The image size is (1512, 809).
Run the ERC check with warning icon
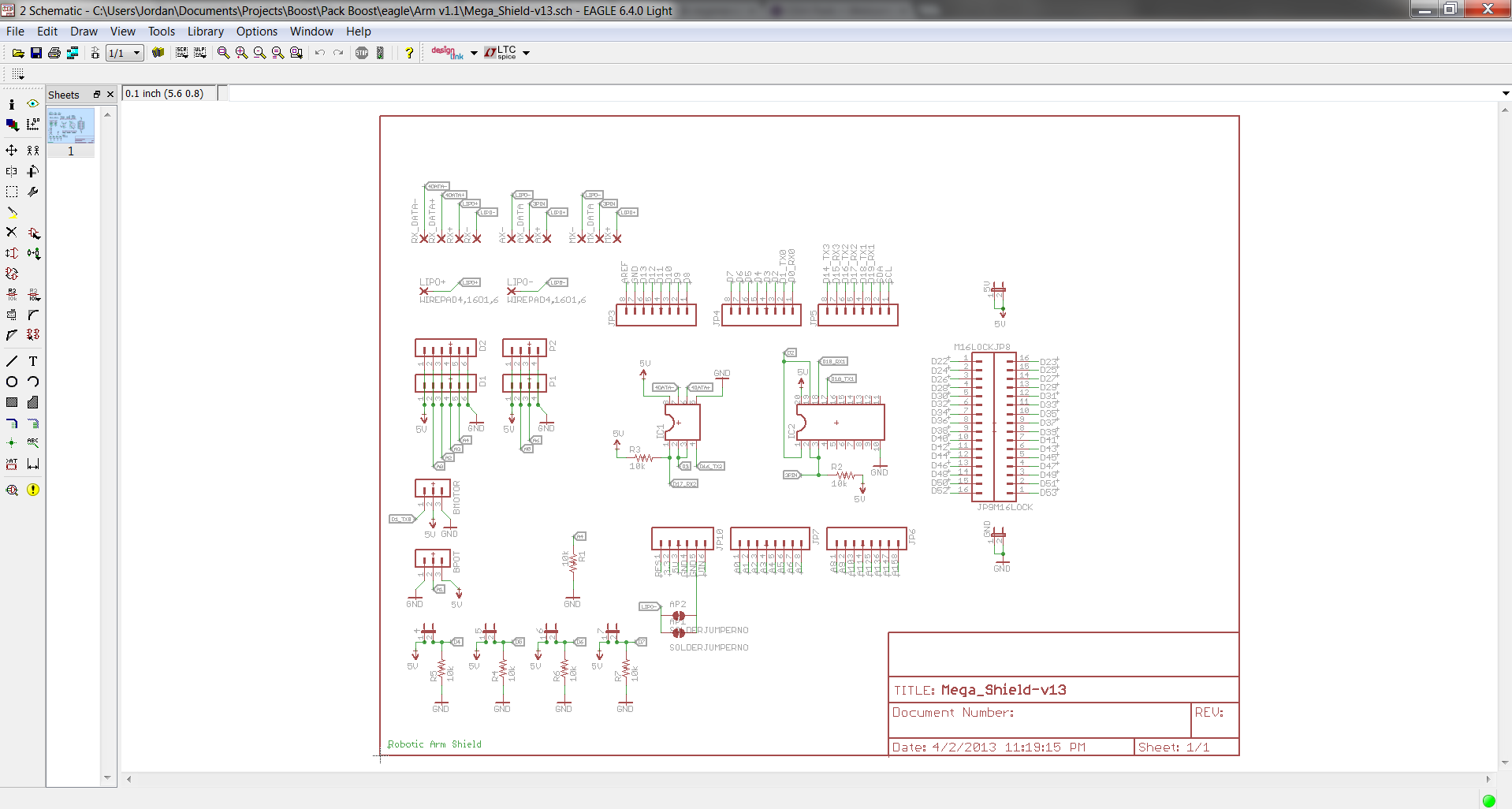click(33, 490)
